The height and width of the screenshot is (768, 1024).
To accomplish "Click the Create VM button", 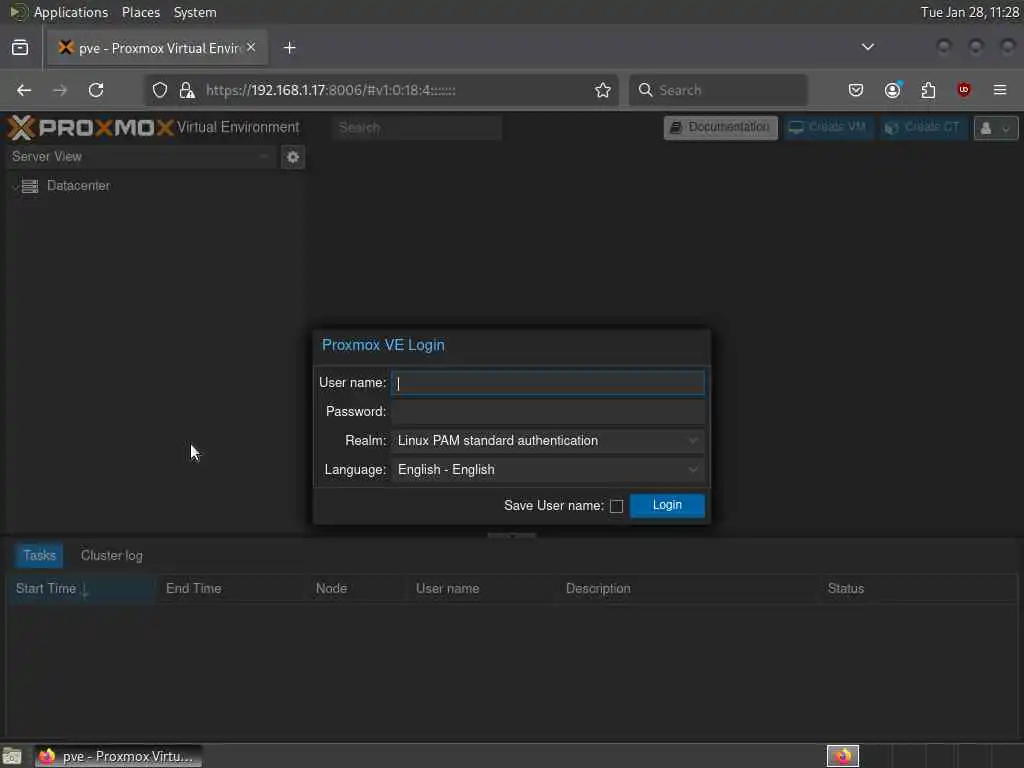I will coord(828,127).
